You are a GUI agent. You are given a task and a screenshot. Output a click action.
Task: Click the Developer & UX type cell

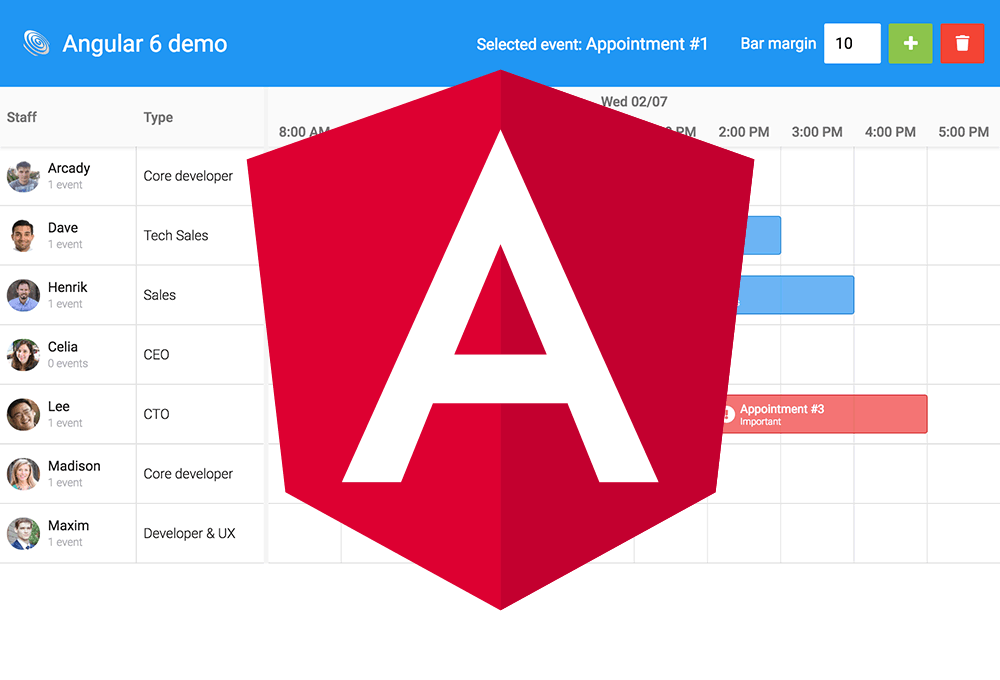pos(200,533)
